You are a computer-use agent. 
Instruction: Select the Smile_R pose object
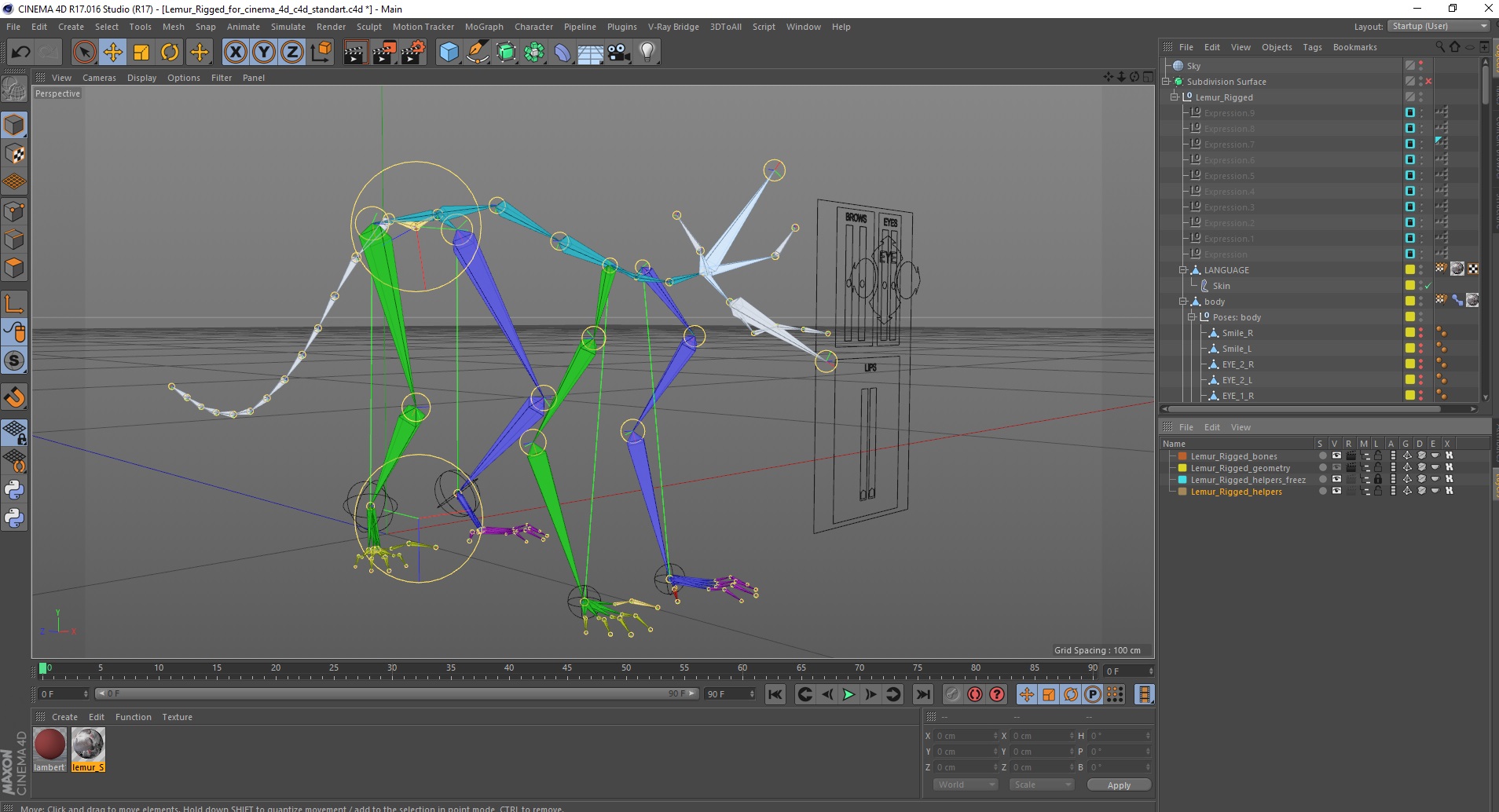point(1237,333)
